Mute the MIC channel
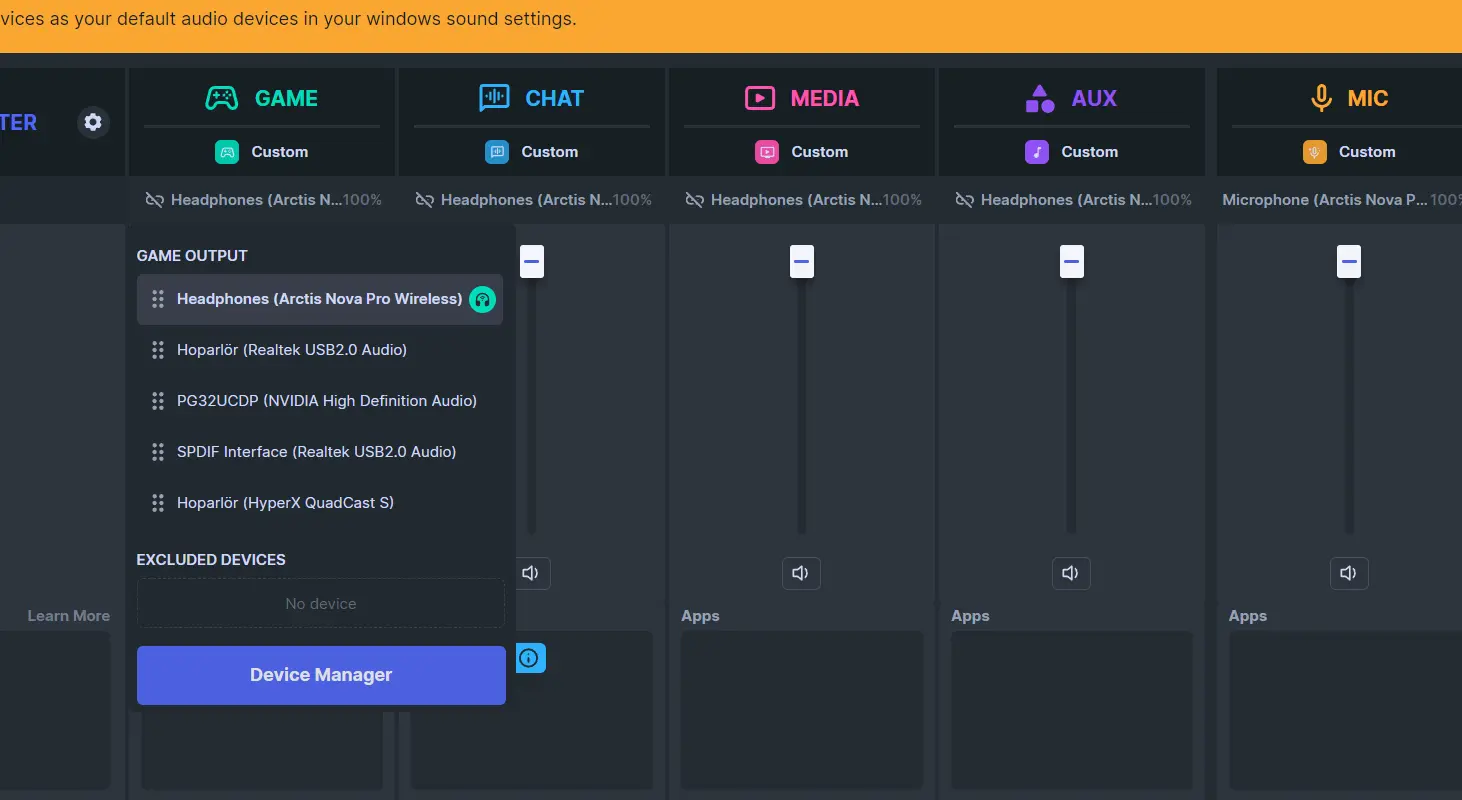Viewport: 1462px width, 800px height. (1349, 573)
